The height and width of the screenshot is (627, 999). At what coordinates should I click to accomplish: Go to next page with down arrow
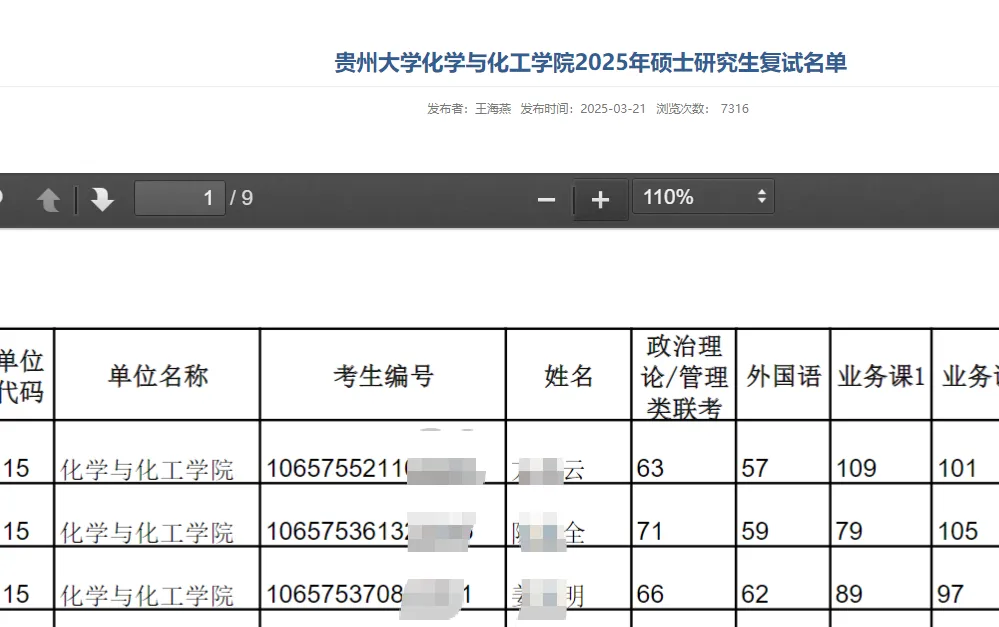pyautogui.click(x=102, y=199)
